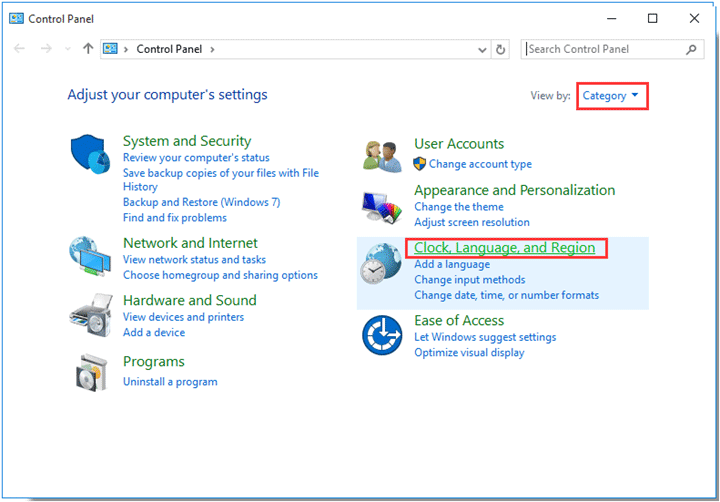Open the View by Category dropdown

coord(611,96)
